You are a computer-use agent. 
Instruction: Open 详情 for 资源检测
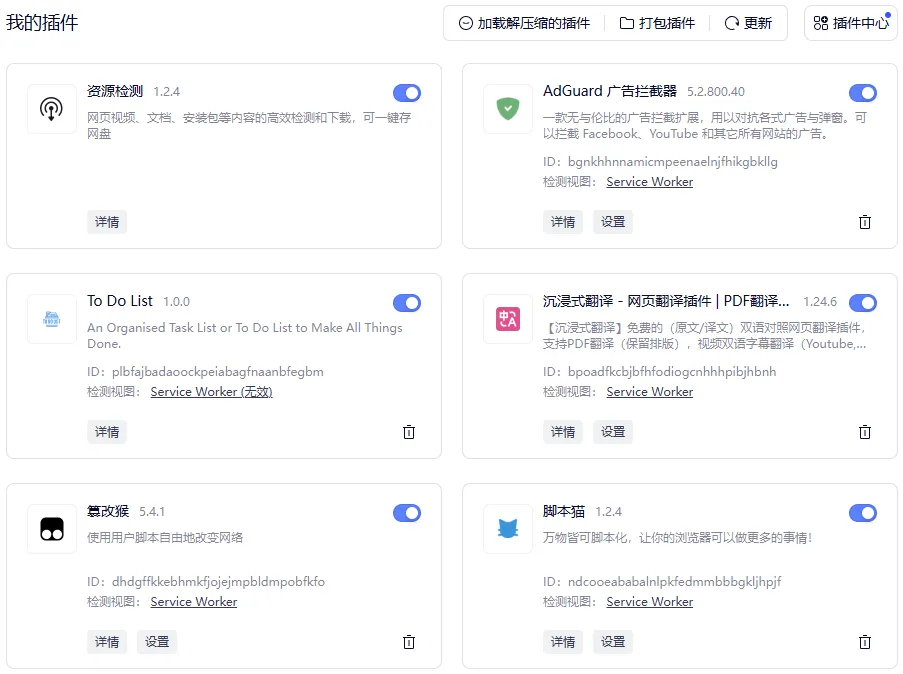107,222
